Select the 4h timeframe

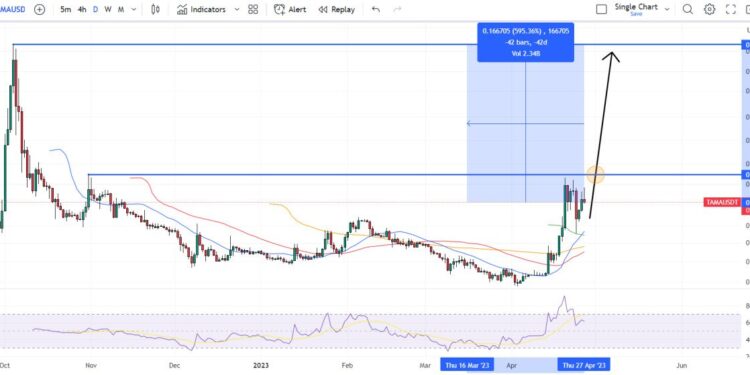coord(82,10)
